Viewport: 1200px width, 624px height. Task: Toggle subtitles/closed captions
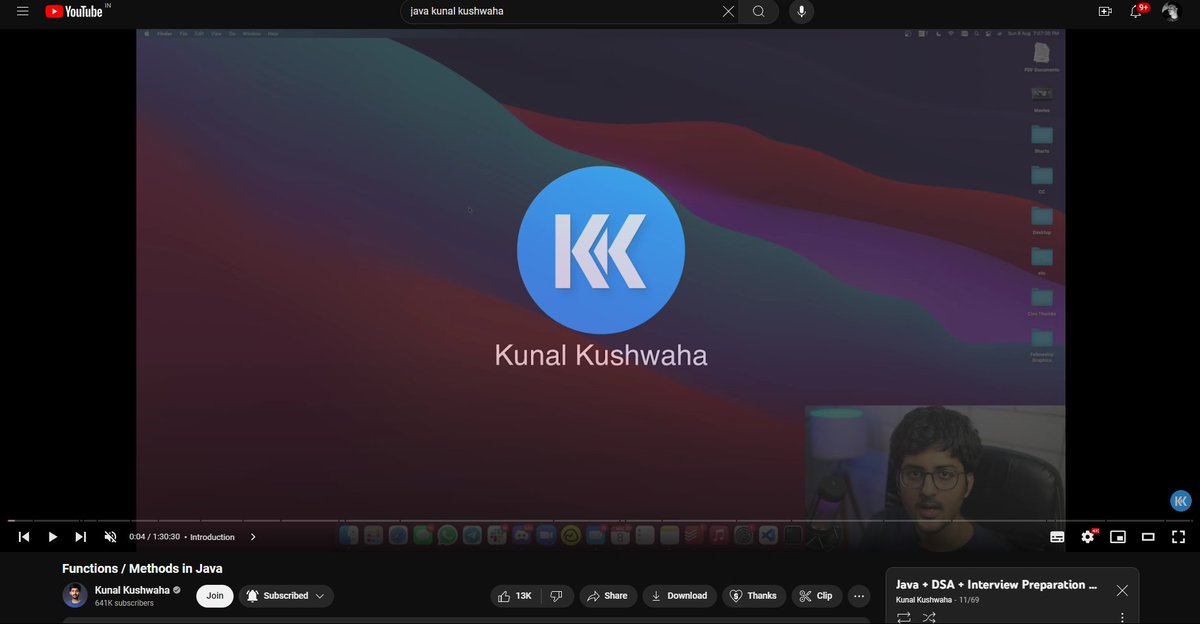1057,537
